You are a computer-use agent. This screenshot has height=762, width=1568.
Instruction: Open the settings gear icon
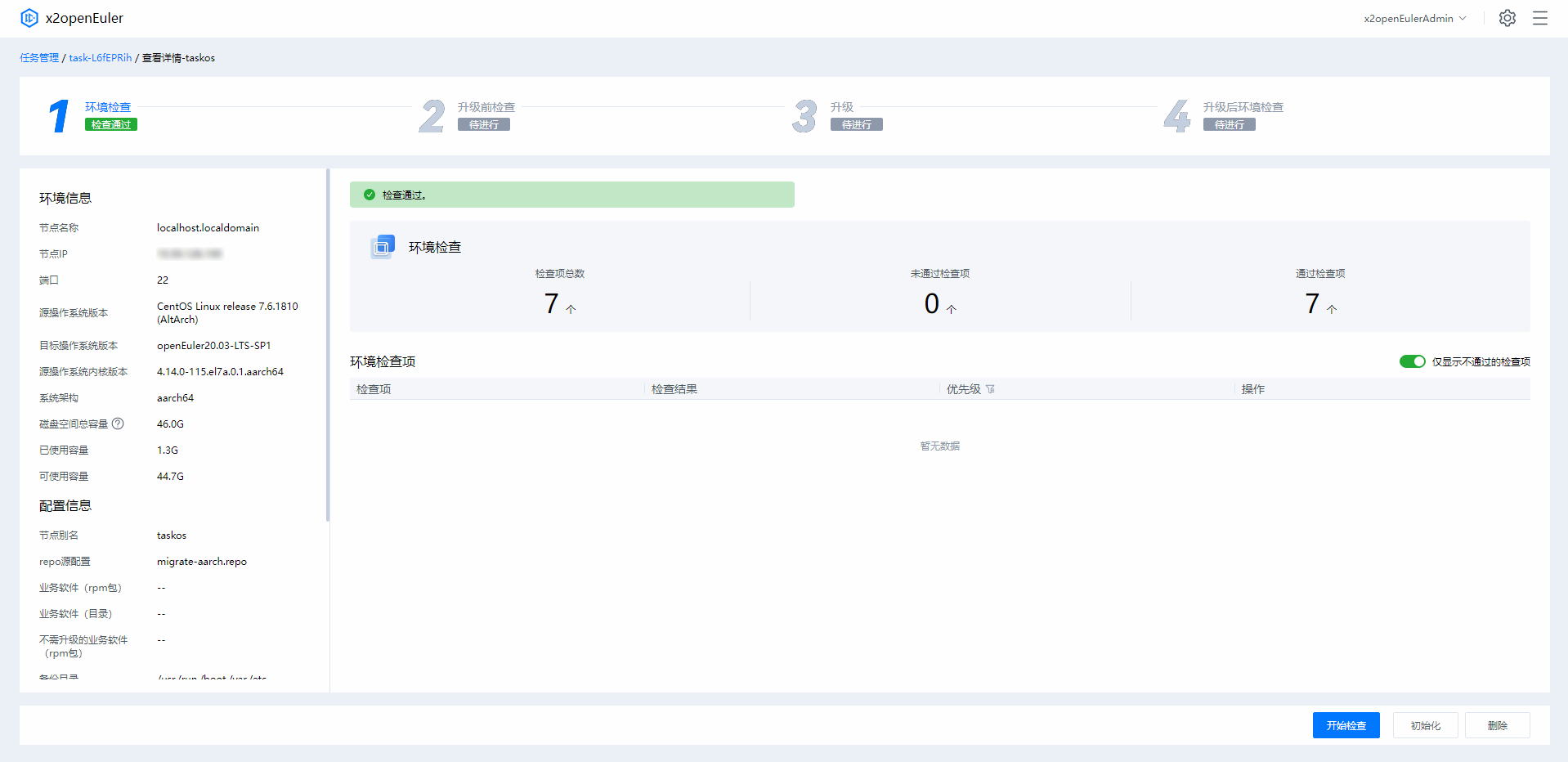(x=1507, y=18)
